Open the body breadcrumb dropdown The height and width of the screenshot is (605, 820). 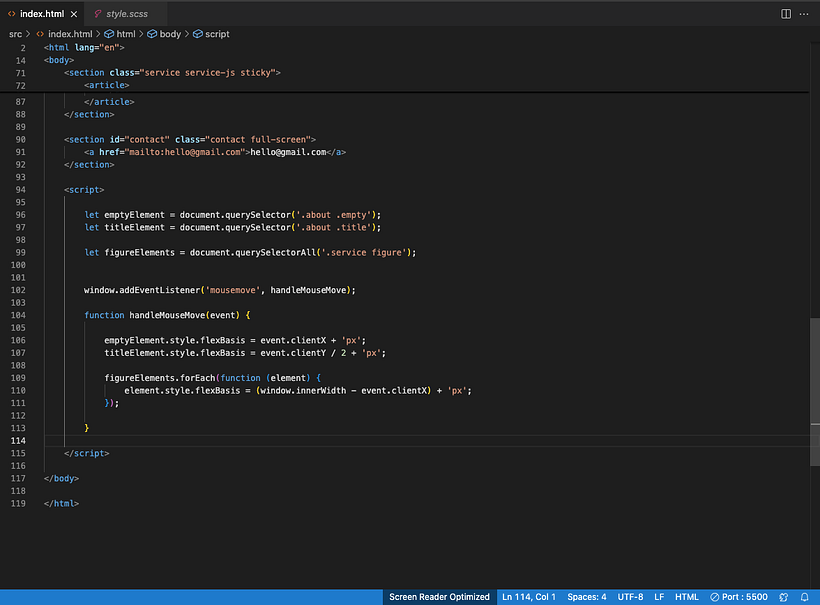point(164,33)
